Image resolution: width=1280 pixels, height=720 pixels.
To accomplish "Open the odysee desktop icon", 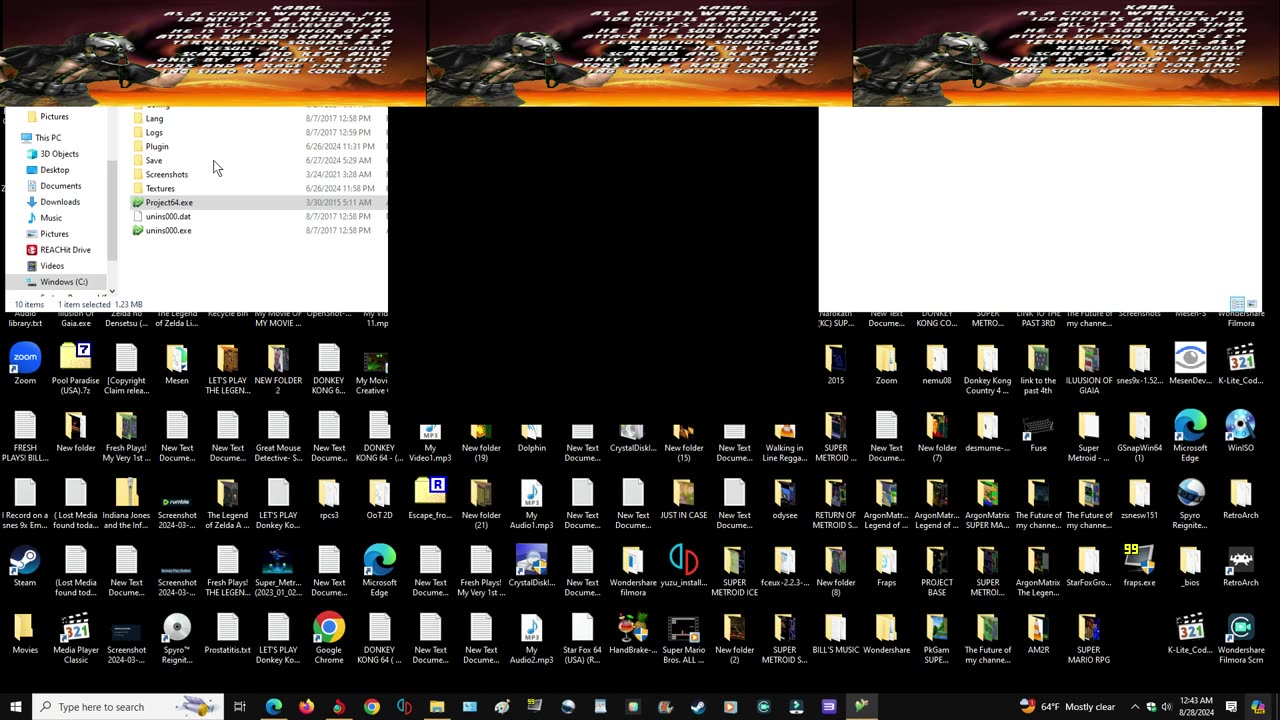I will [785, 499].
